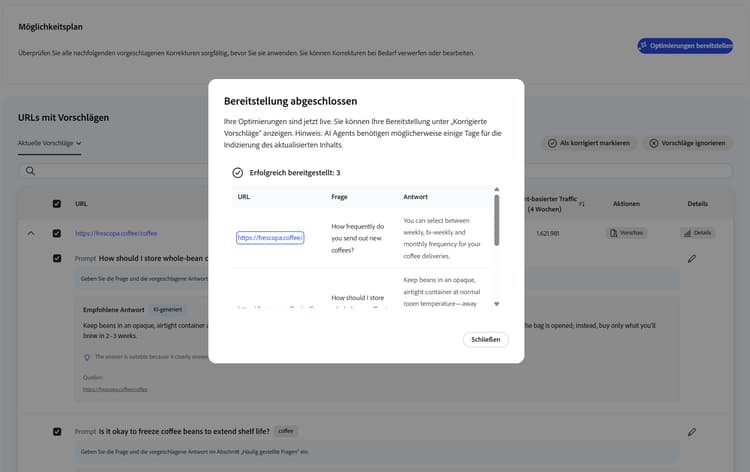Screen dimensions: 750x472
Task: Click the search magnifier icon
Action: tap(30, 171)
